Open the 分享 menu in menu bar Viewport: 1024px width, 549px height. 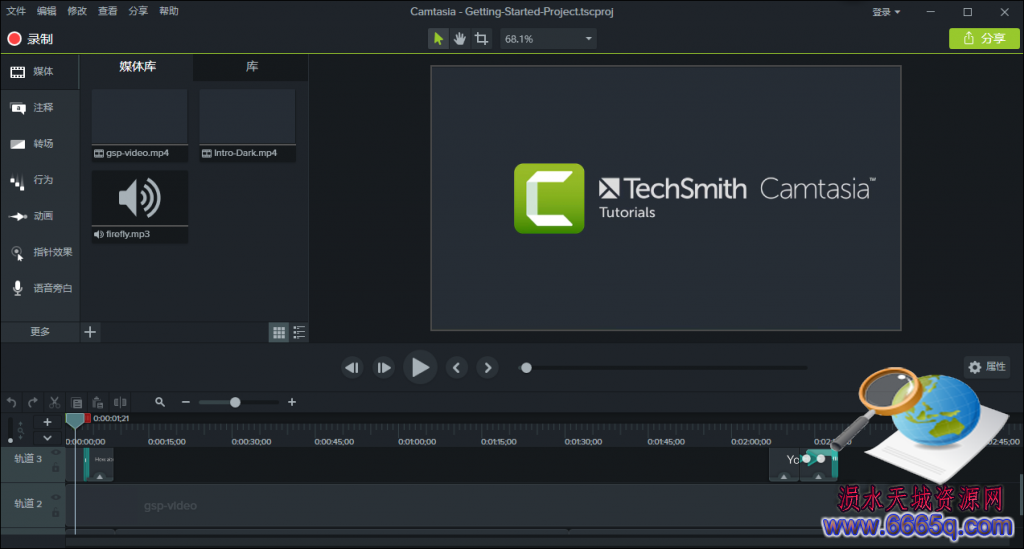(138, 11)
